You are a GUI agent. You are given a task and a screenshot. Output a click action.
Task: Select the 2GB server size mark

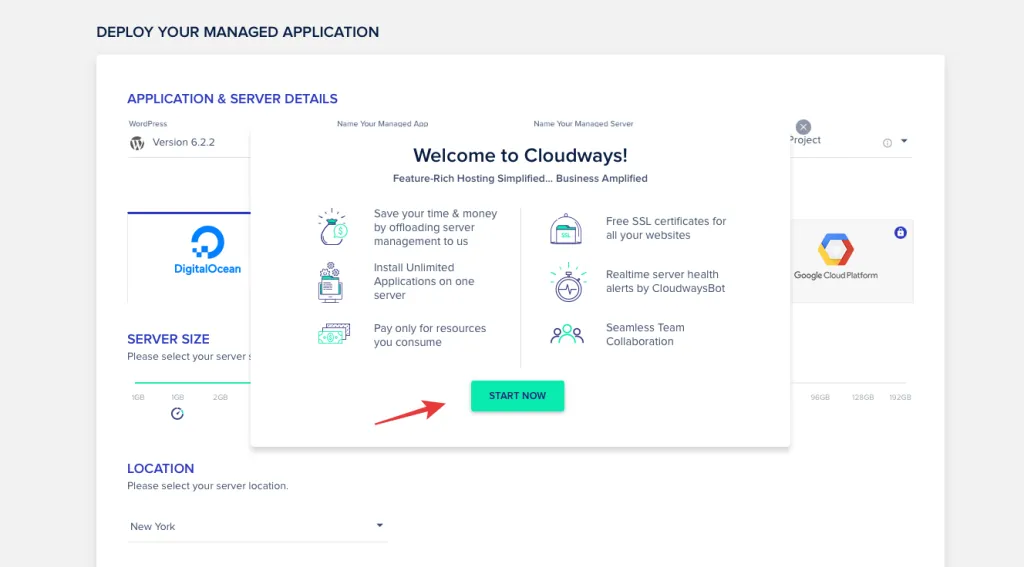220,397
